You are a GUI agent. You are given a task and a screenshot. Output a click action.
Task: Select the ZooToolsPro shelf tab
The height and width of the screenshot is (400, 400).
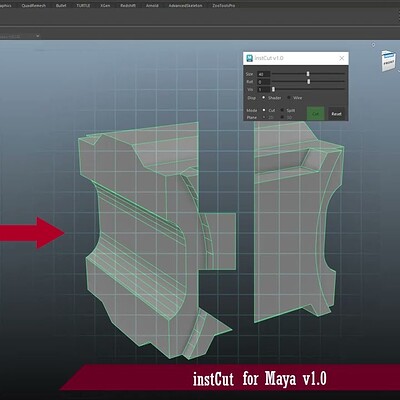point(224,6)
